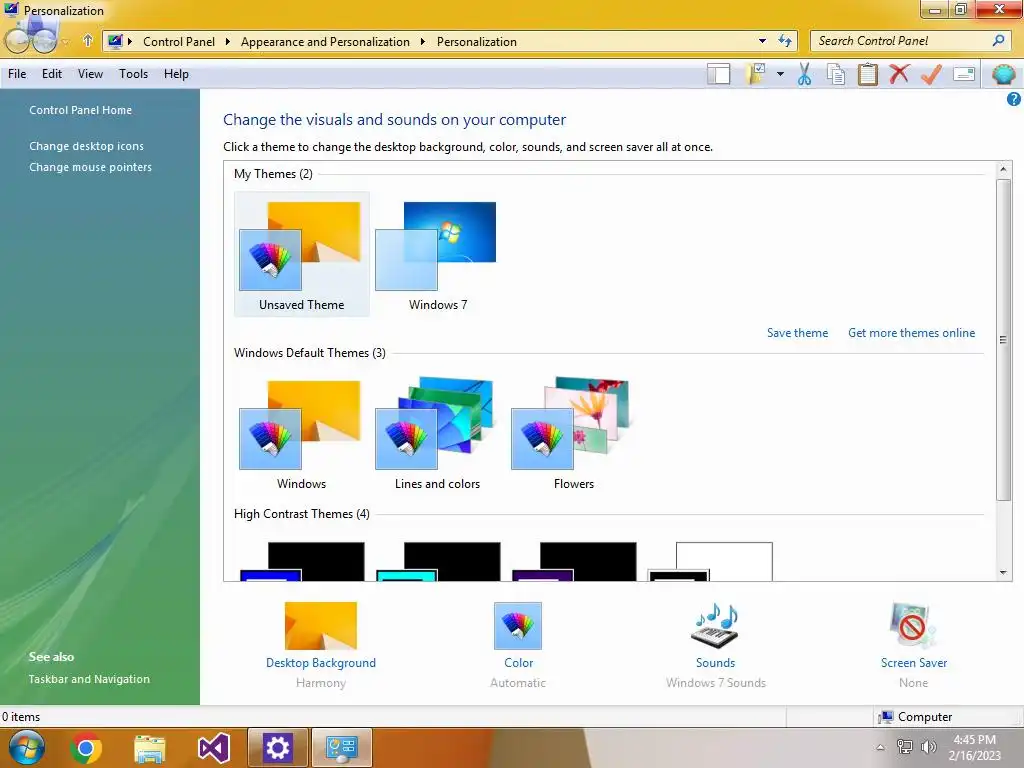
Task: Expand arrow after Appearance and Personalization breadcrumb
Action: (423, 41)
